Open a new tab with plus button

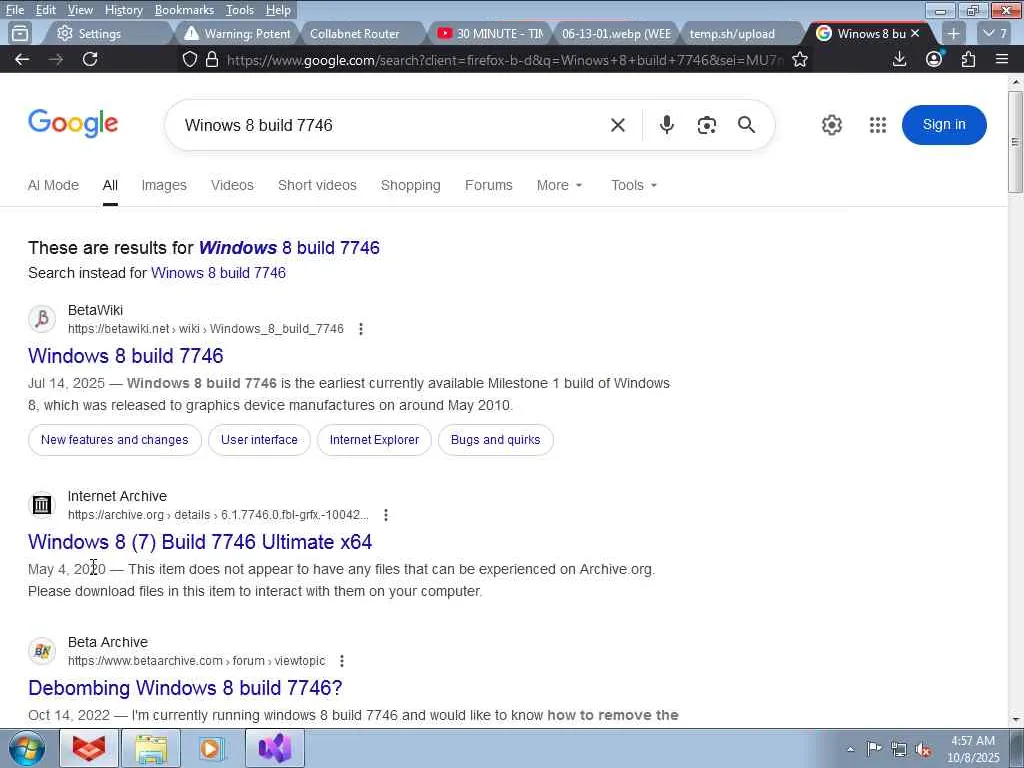pos(953,33)
